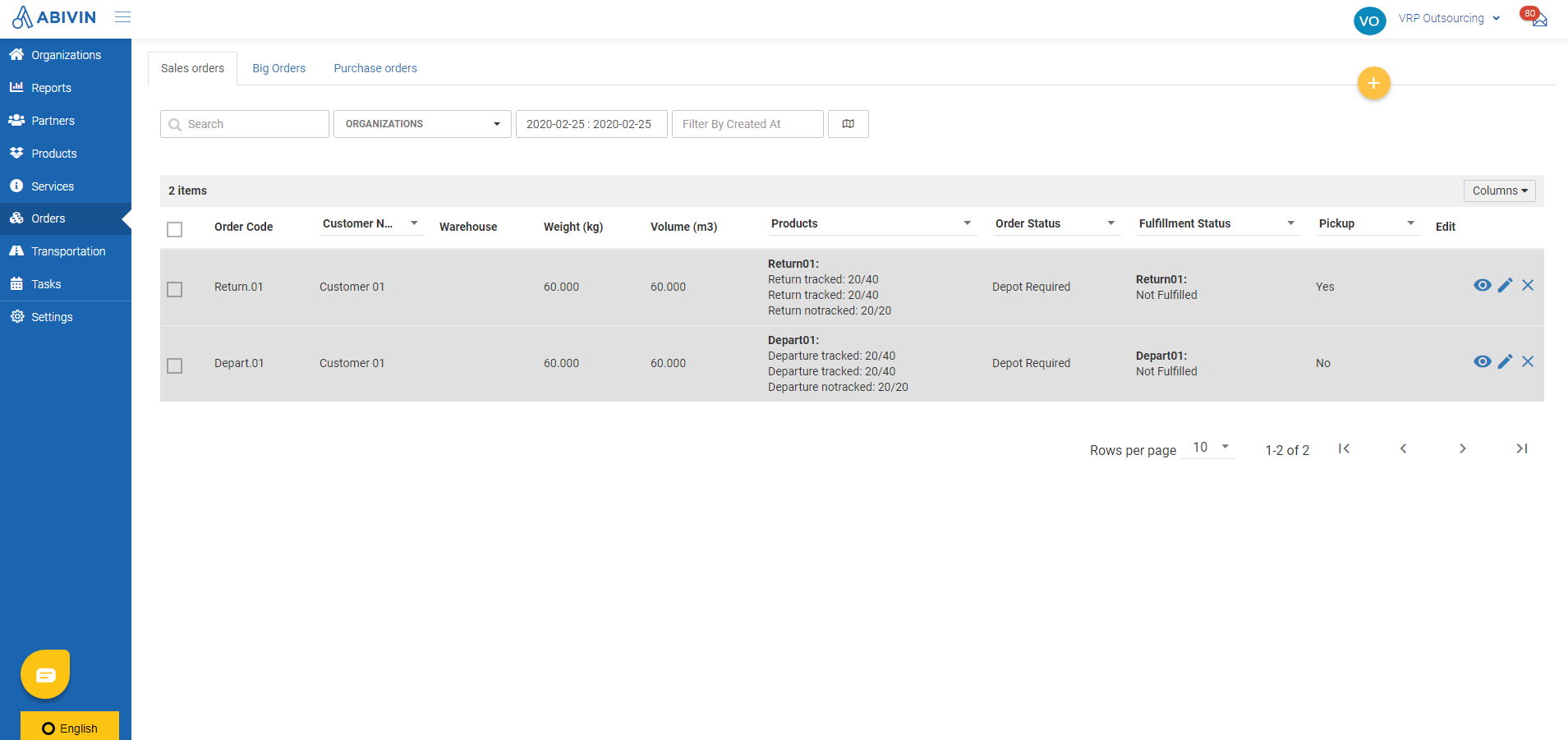Viewport: 1568px width, 740px height.
Task: Open Tasks in the sidebar
Action: 66,284
